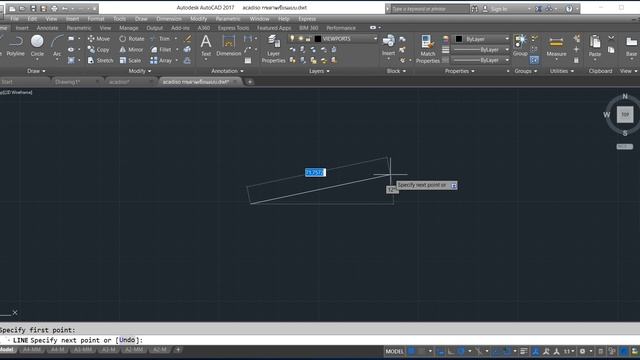
Task: Toggle ortho mode in status bar
Action: click(x=451, y=351)
